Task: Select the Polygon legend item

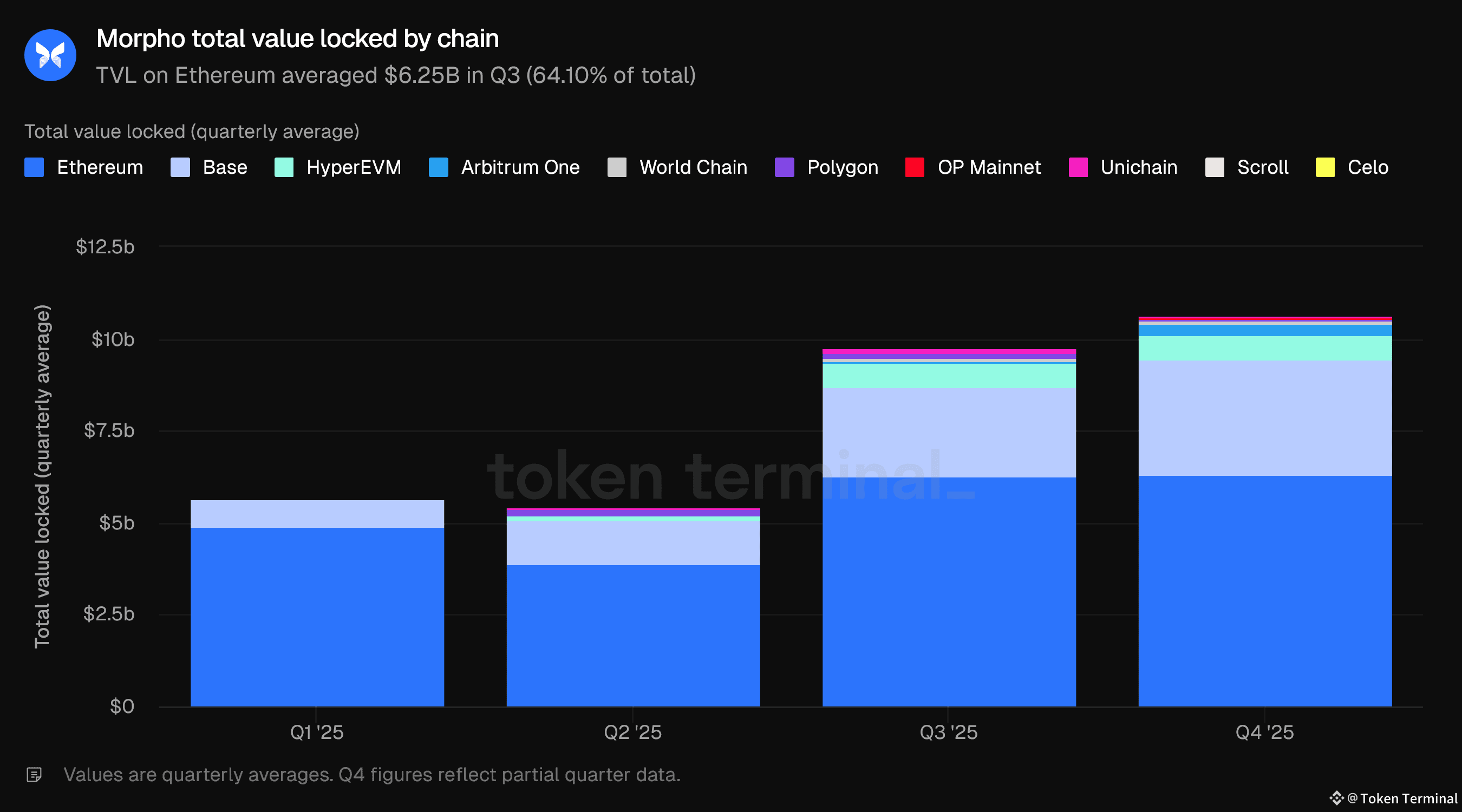Action: [x=826, y=167]
